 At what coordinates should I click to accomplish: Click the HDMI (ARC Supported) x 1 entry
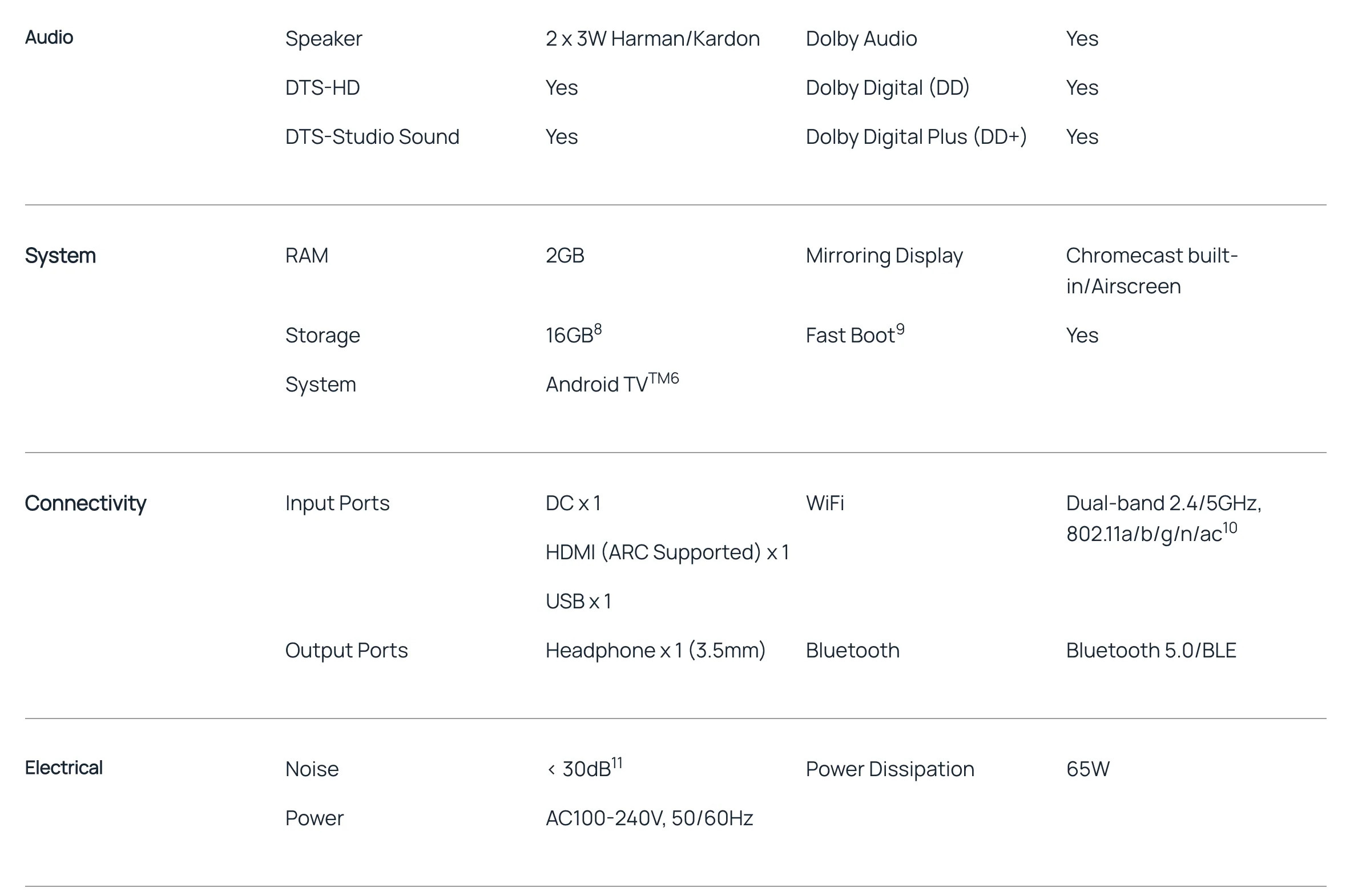tap(667, 552)
